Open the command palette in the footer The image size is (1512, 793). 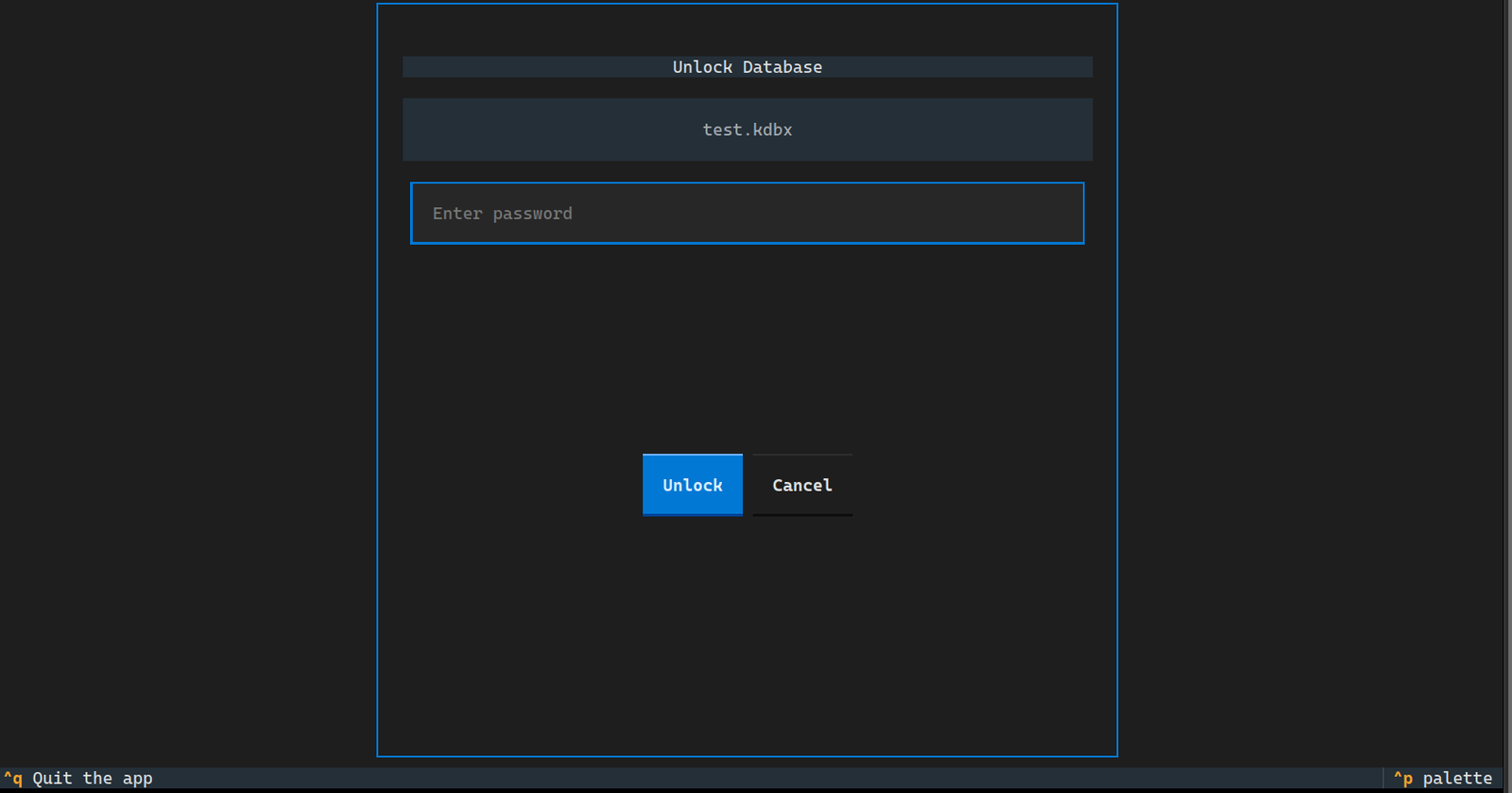tap(1443, 778)
